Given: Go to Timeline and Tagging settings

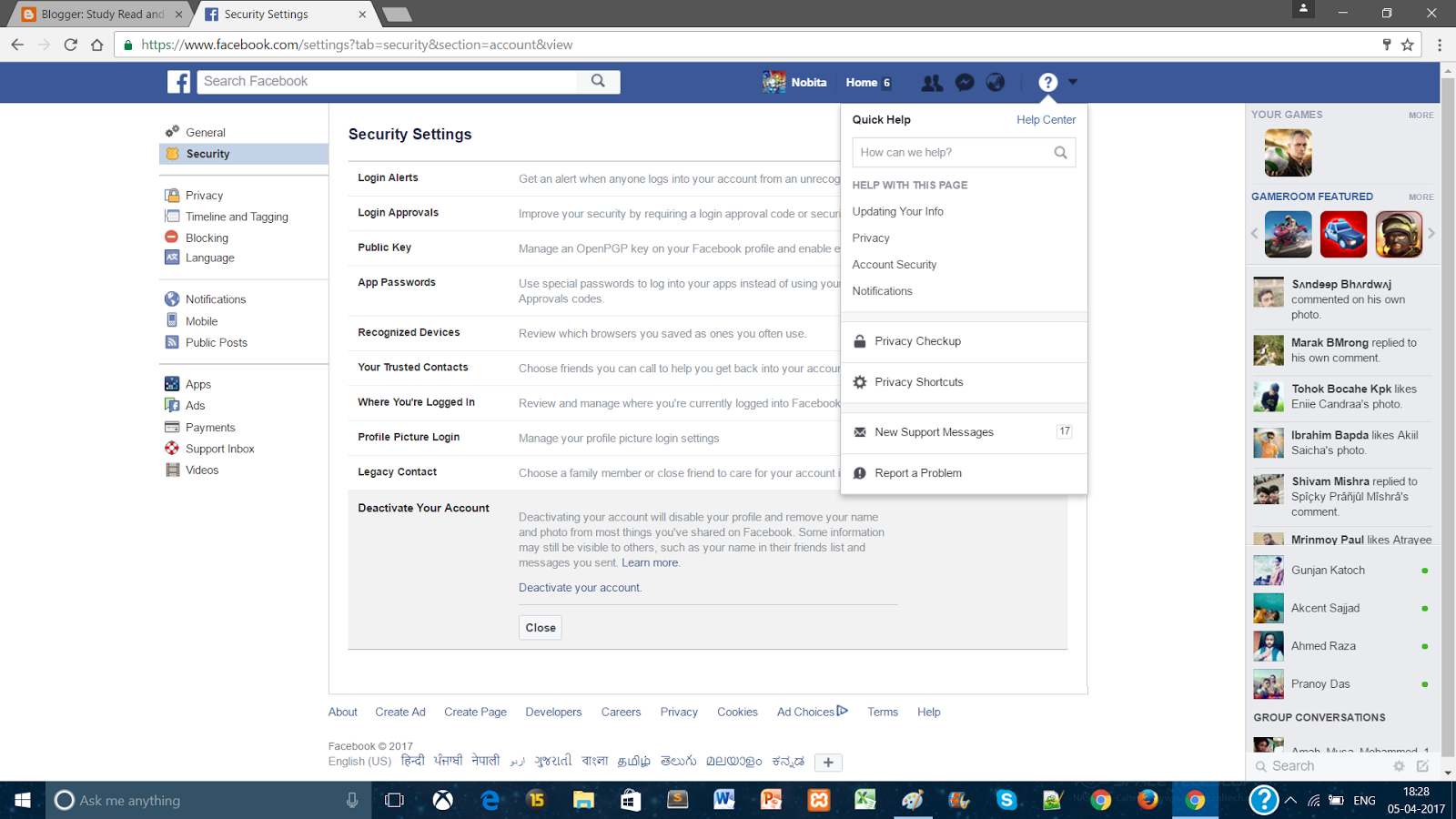Looking at the screenshot, I should 237,217.
